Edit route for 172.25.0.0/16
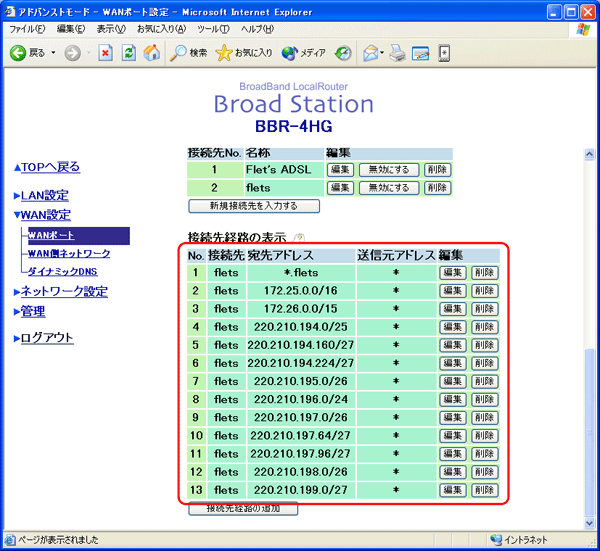This screenshot has height=551, width=600. pyautogui.click(x=453, y=291)
